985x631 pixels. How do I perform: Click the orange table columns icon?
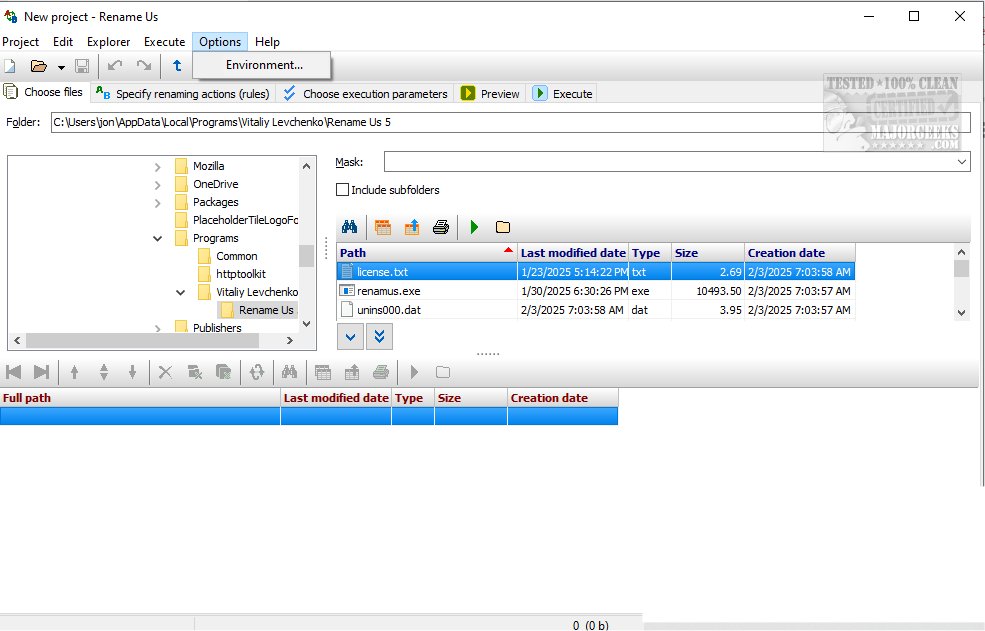tap(383, 227)
